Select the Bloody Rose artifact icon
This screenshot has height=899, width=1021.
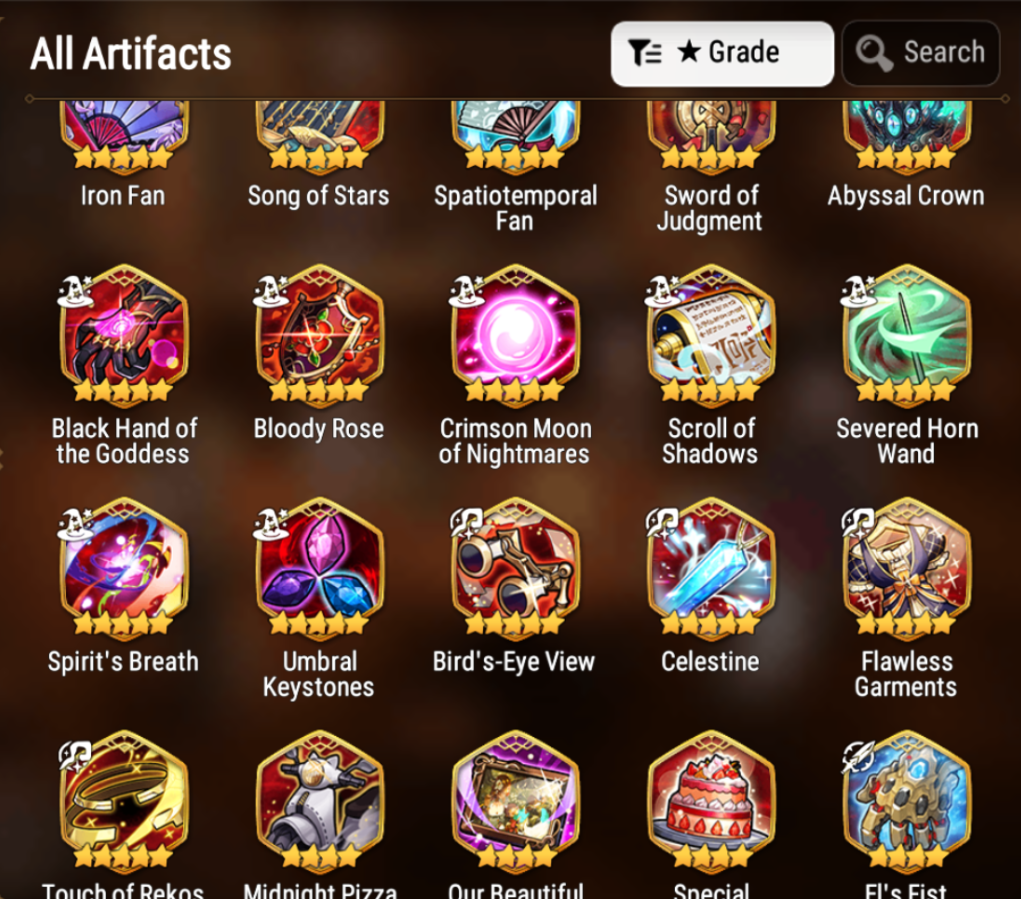coord(319,335)
